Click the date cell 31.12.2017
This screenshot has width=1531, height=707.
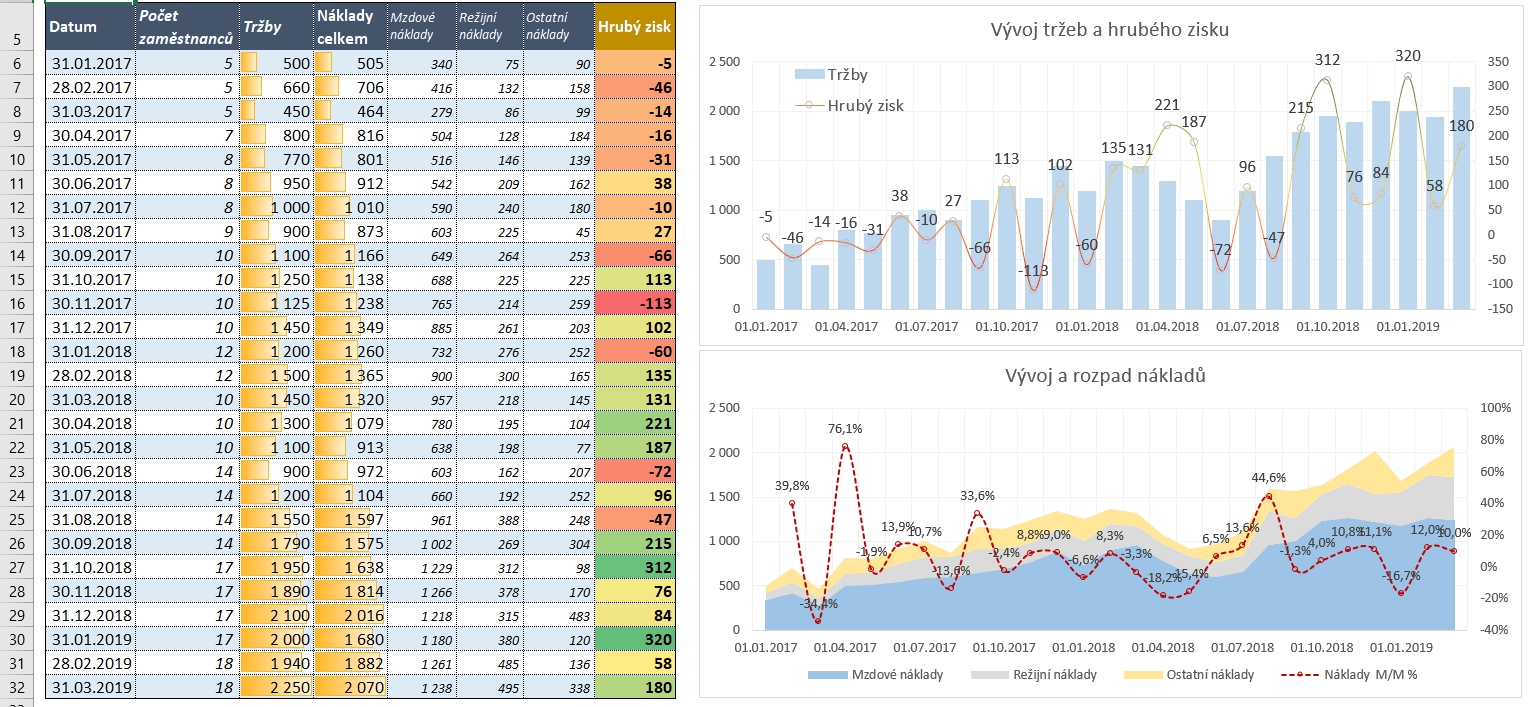pyautogui.click(x=89, y=326)
